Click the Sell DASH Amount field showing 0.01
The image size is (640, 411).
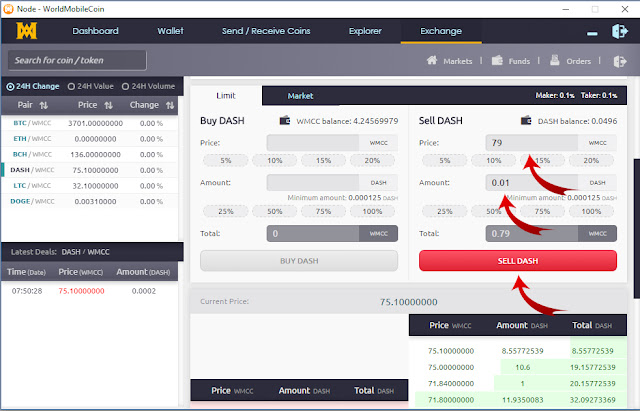point(531,182)
